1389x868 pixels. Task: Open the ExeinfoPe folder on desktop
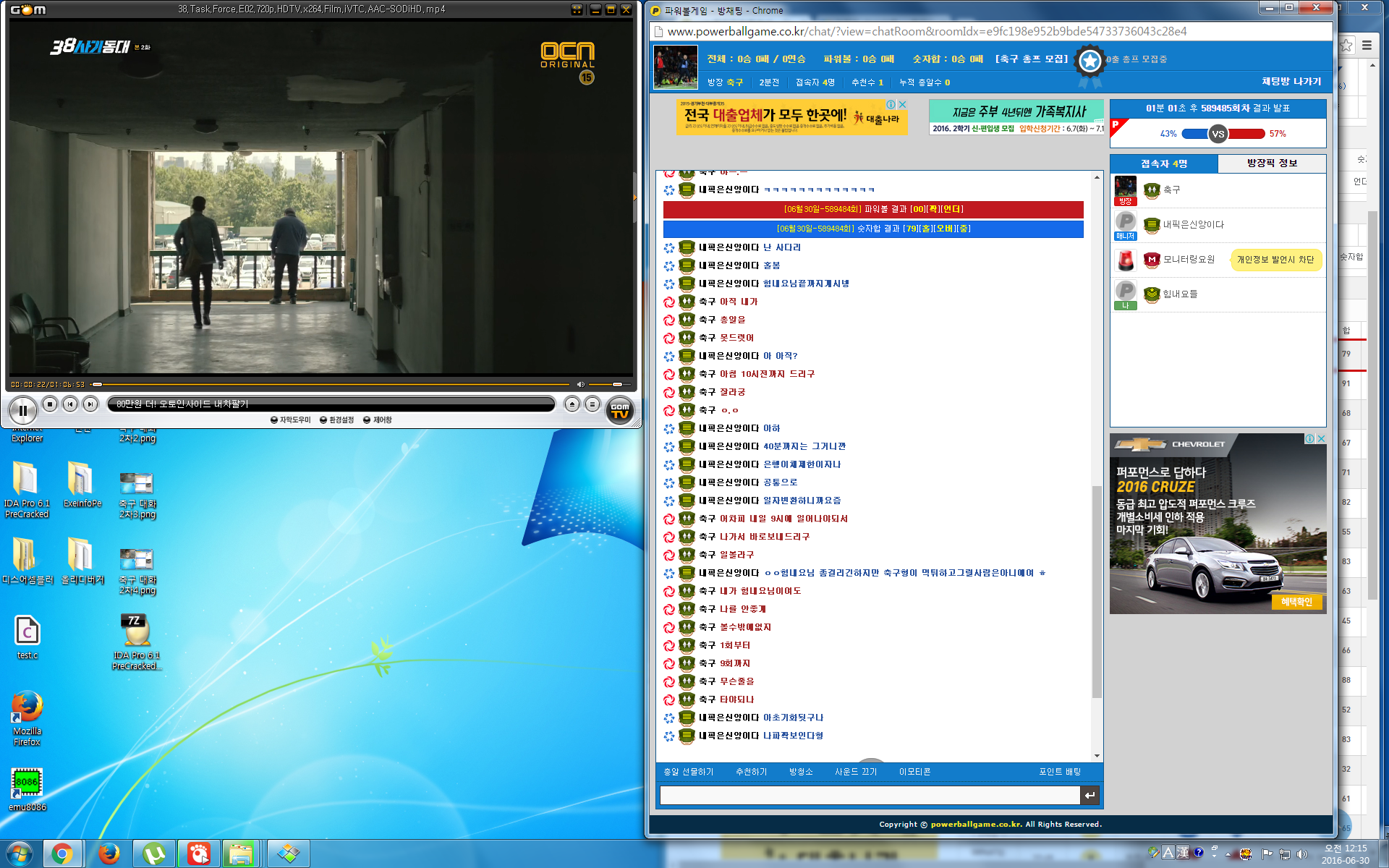tap(81, 484)
